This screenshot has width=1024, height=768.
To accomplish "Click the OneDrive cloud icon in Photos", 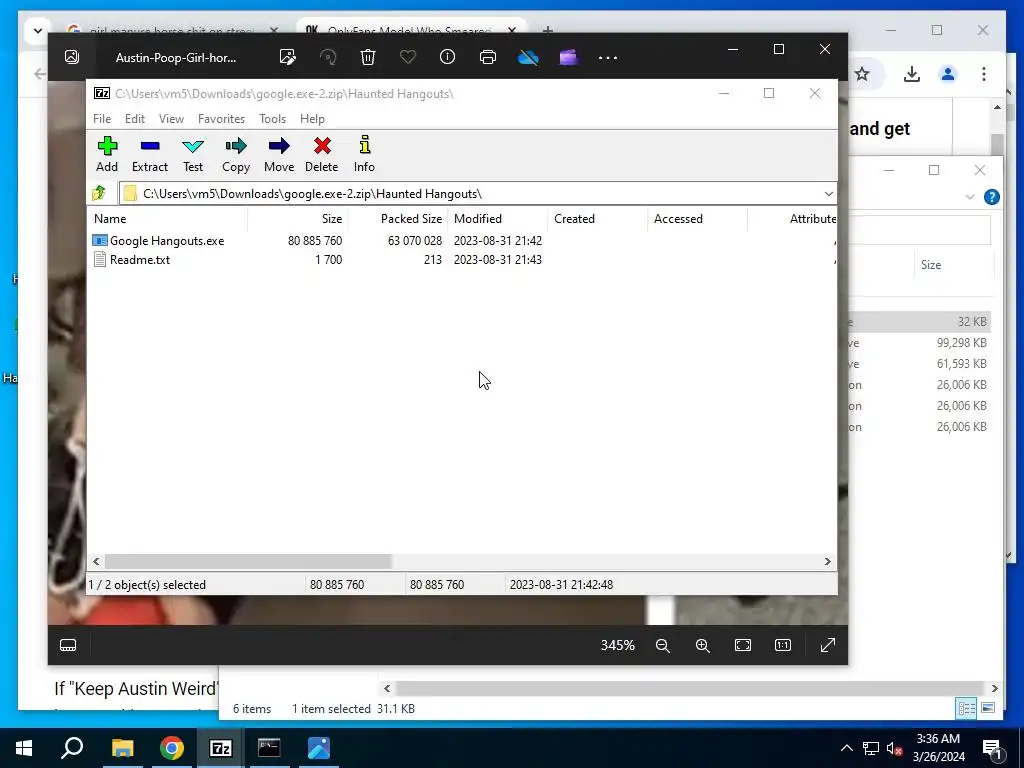I will (528, 57).
